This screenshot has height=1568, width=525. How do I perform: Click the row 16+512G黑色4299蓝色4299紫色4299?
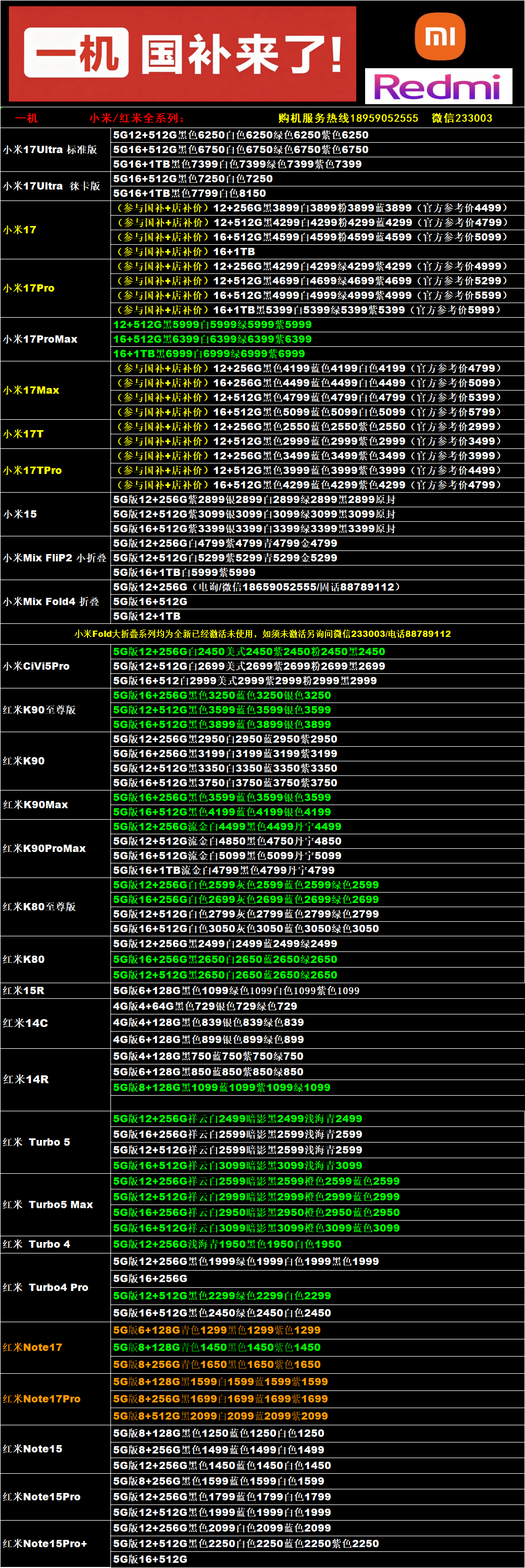pos(317,486)
